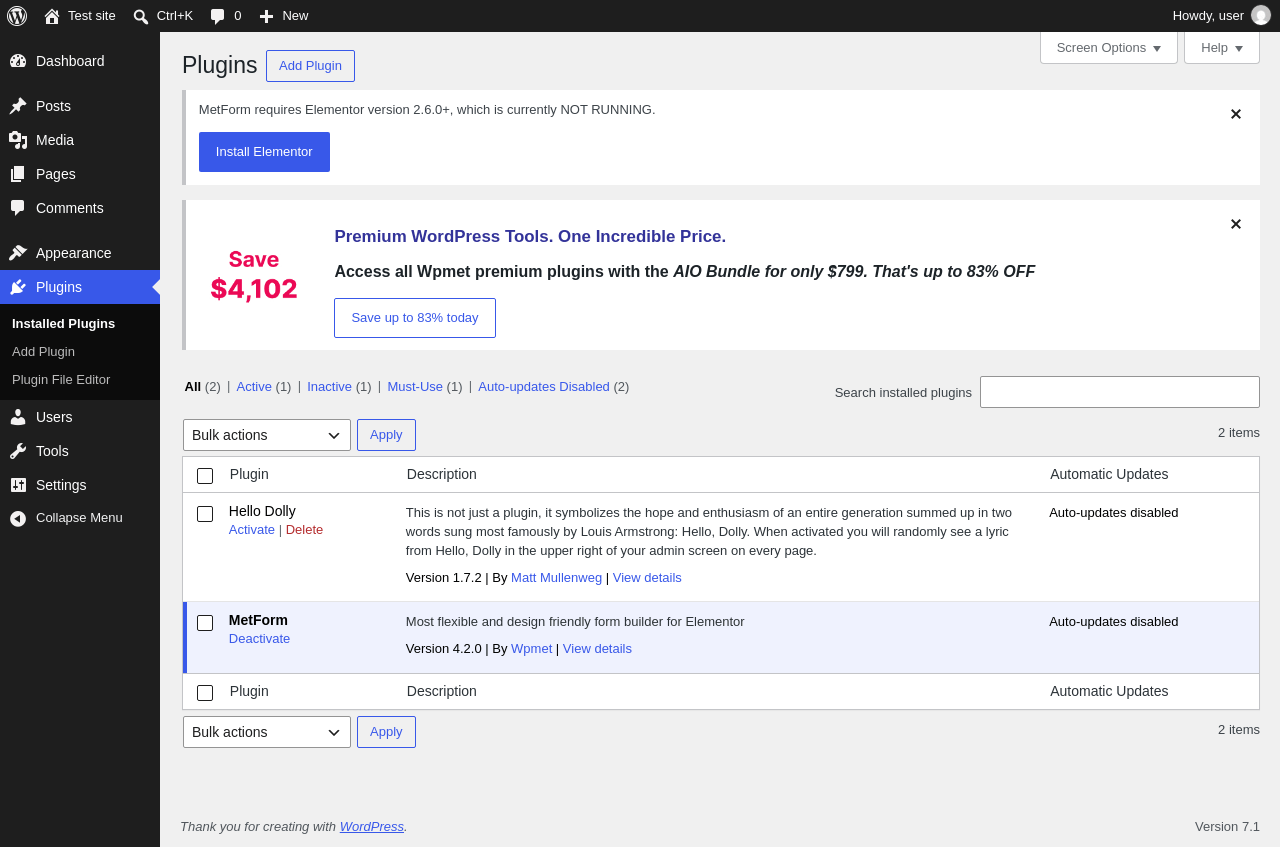
Task: Delete the Hello Dolly plugin
Action: coord(304,529)
